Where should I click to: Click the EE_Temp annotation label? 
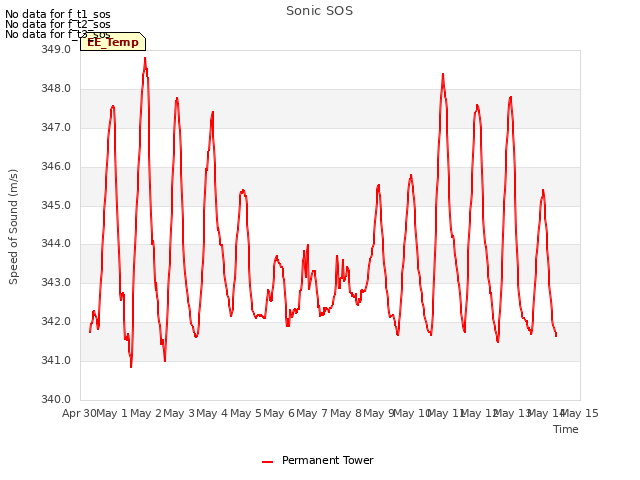point(113,42)
